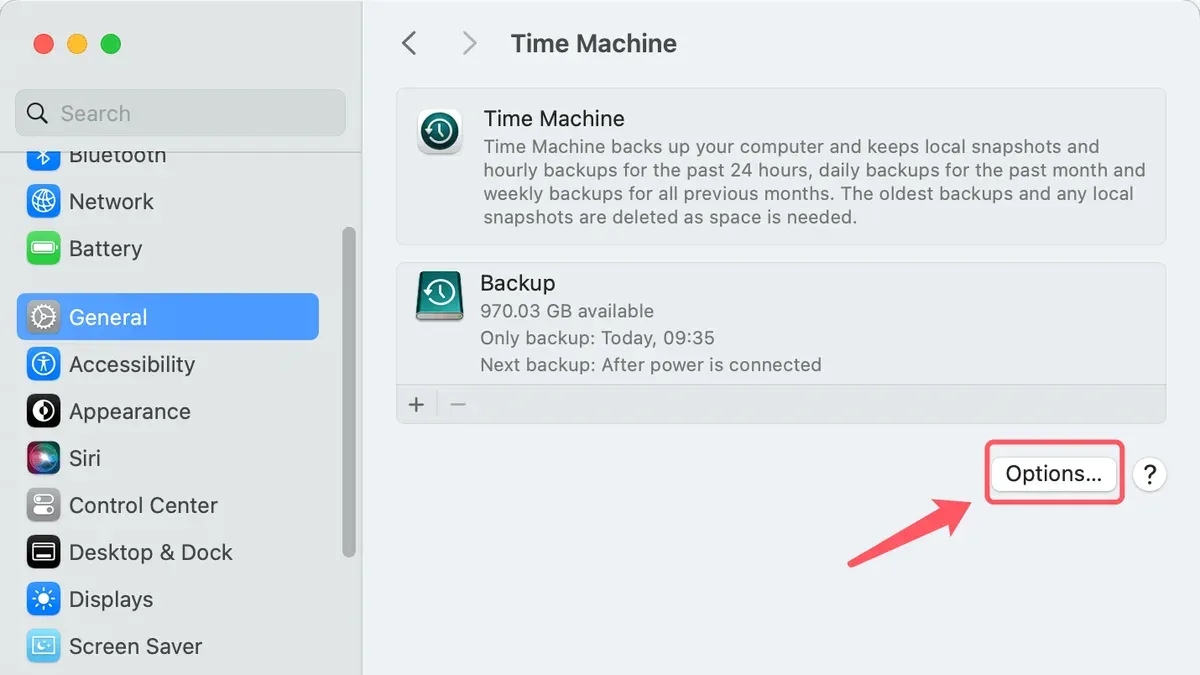
Task: Click the Screen Saver icon
Action: point(43,646)
